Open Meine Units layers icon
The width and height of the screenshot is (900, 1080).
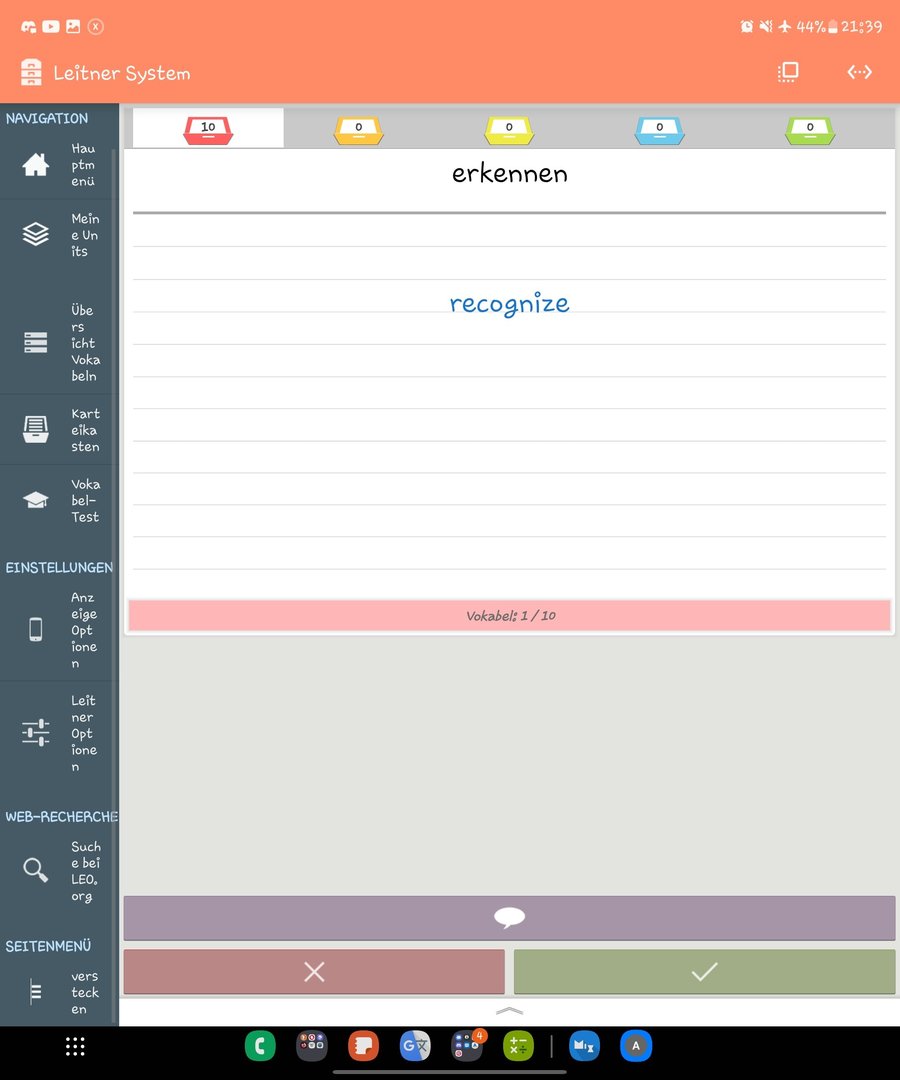click(x=36, y=235)
